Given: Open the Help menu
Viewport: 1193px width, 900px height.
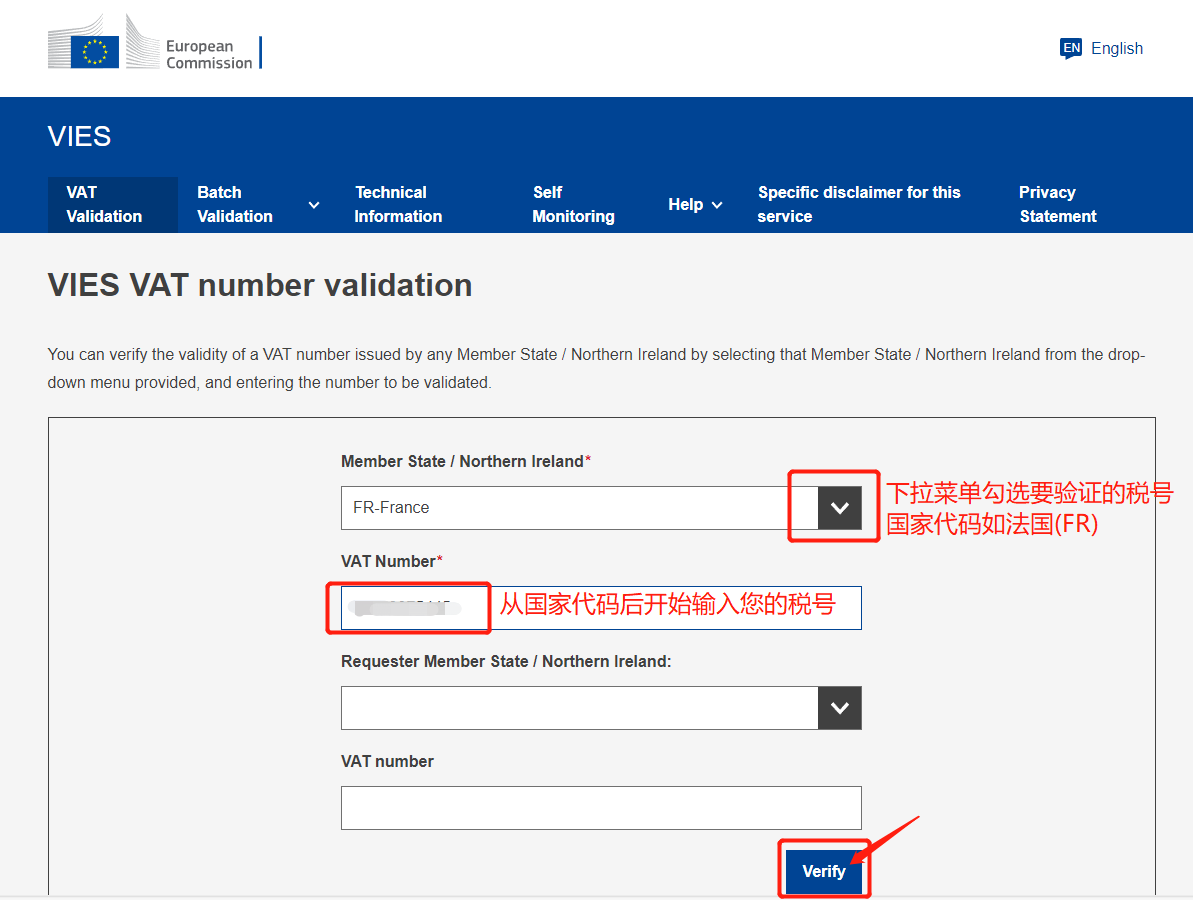Looking at the screenshot, I should [685, 204].
